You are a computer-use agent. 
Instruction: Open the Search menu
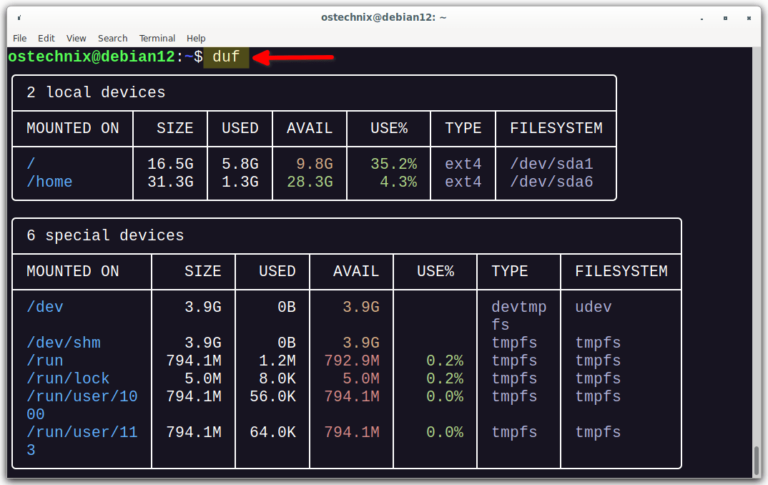coord(112,38)
